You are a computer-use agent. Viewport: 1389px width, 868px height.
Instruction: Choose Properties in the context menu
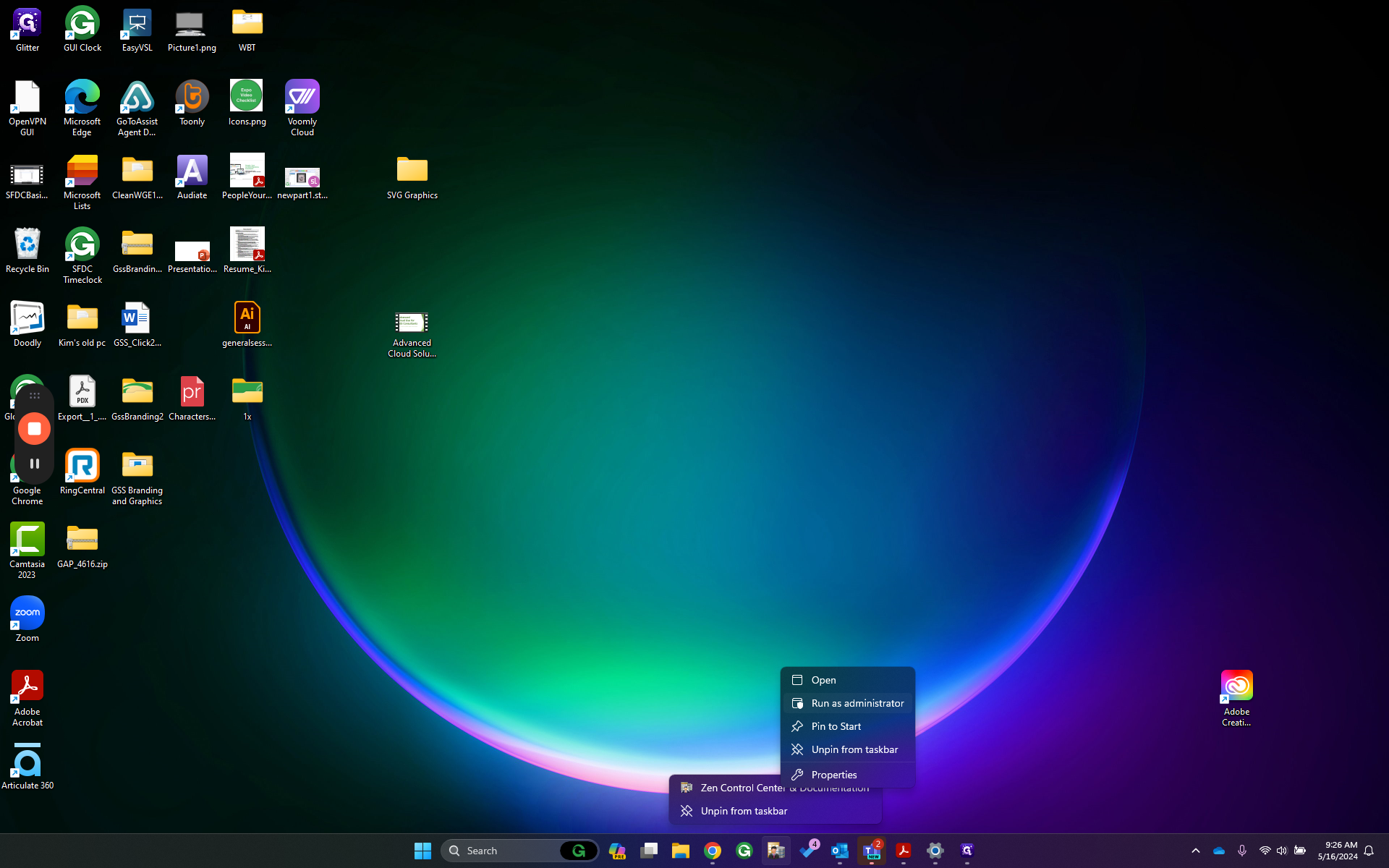848,775
